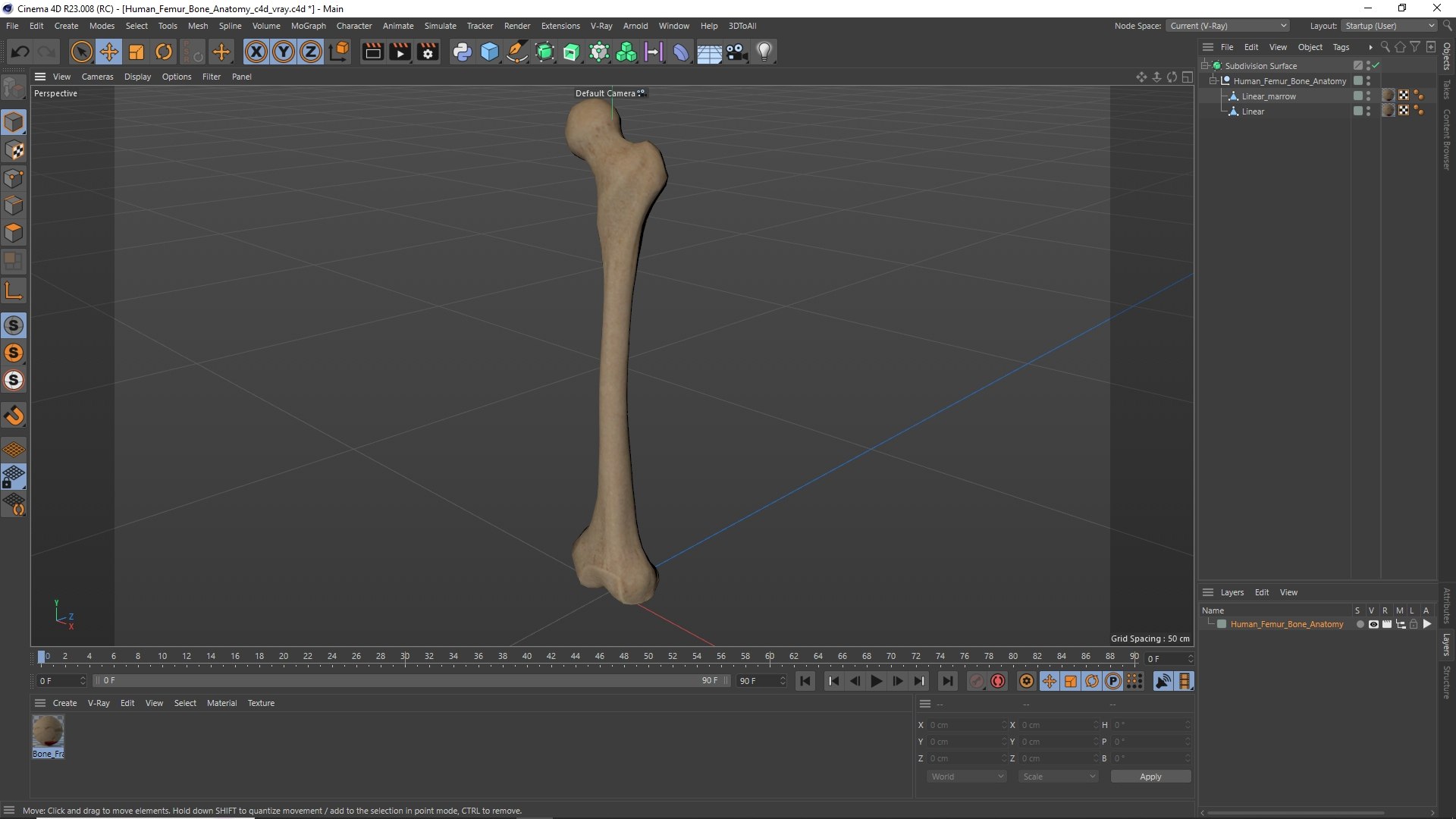
Task: Play the animation forward
Action: pos(876,681)
